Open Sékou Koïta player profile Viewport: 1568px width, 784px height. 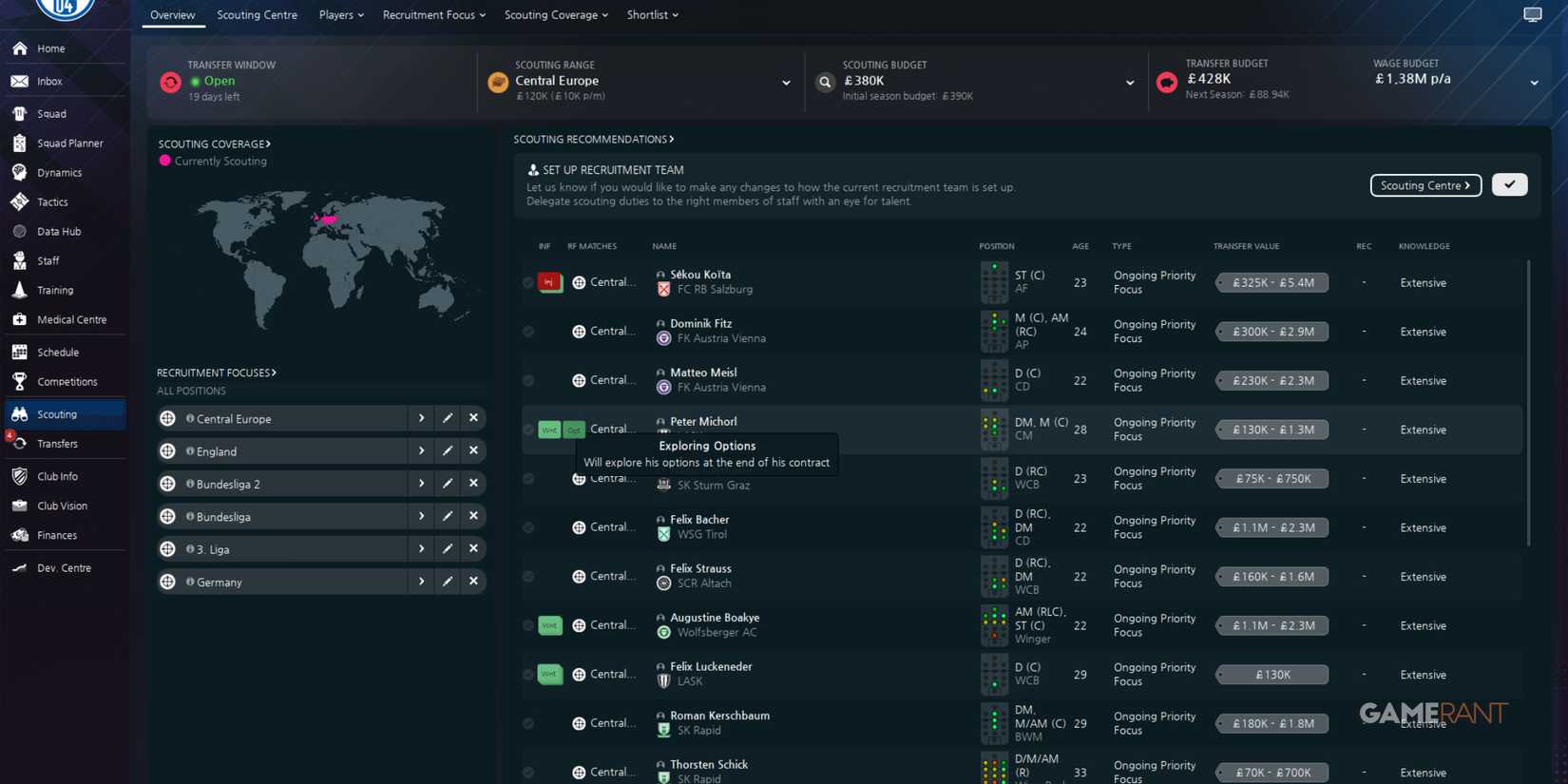tap(700, 275)
